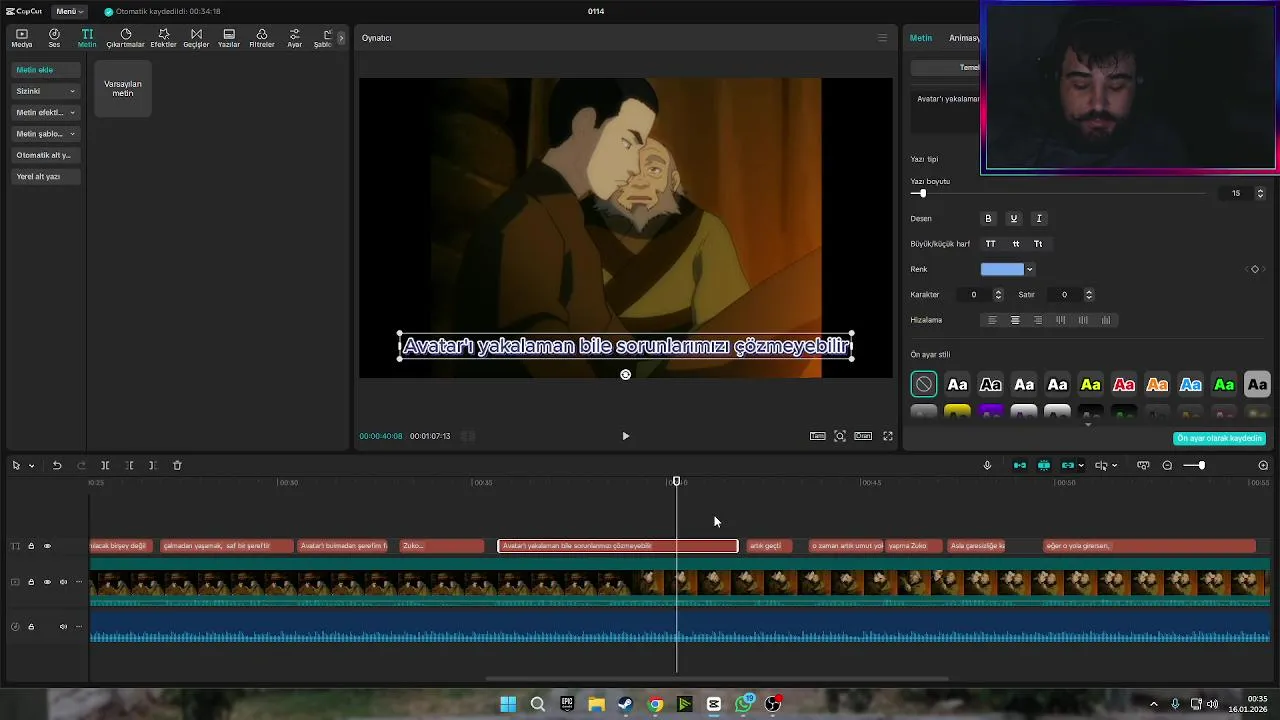Viewport: 1280px width, 720px height.
Task: Click the subtitle rotate handle in preview
Action: pyautogui.click(x=626, y=374)
